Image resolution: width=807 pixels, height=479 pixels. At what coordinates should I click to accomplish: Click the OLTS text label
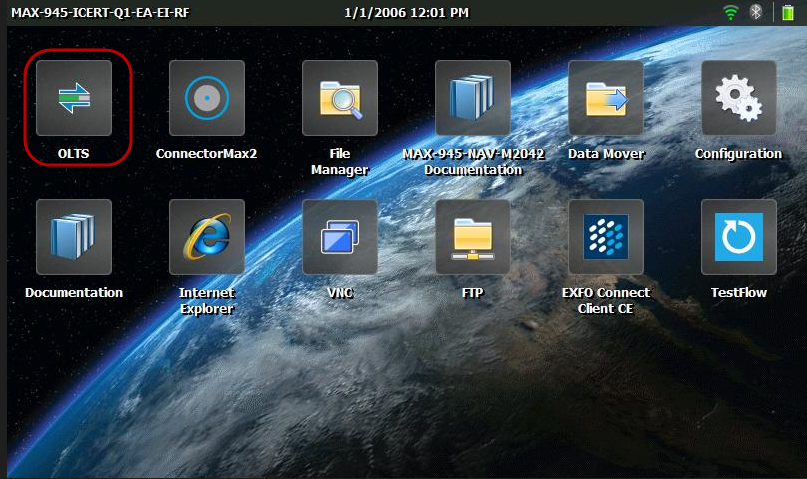click(74, 154)
